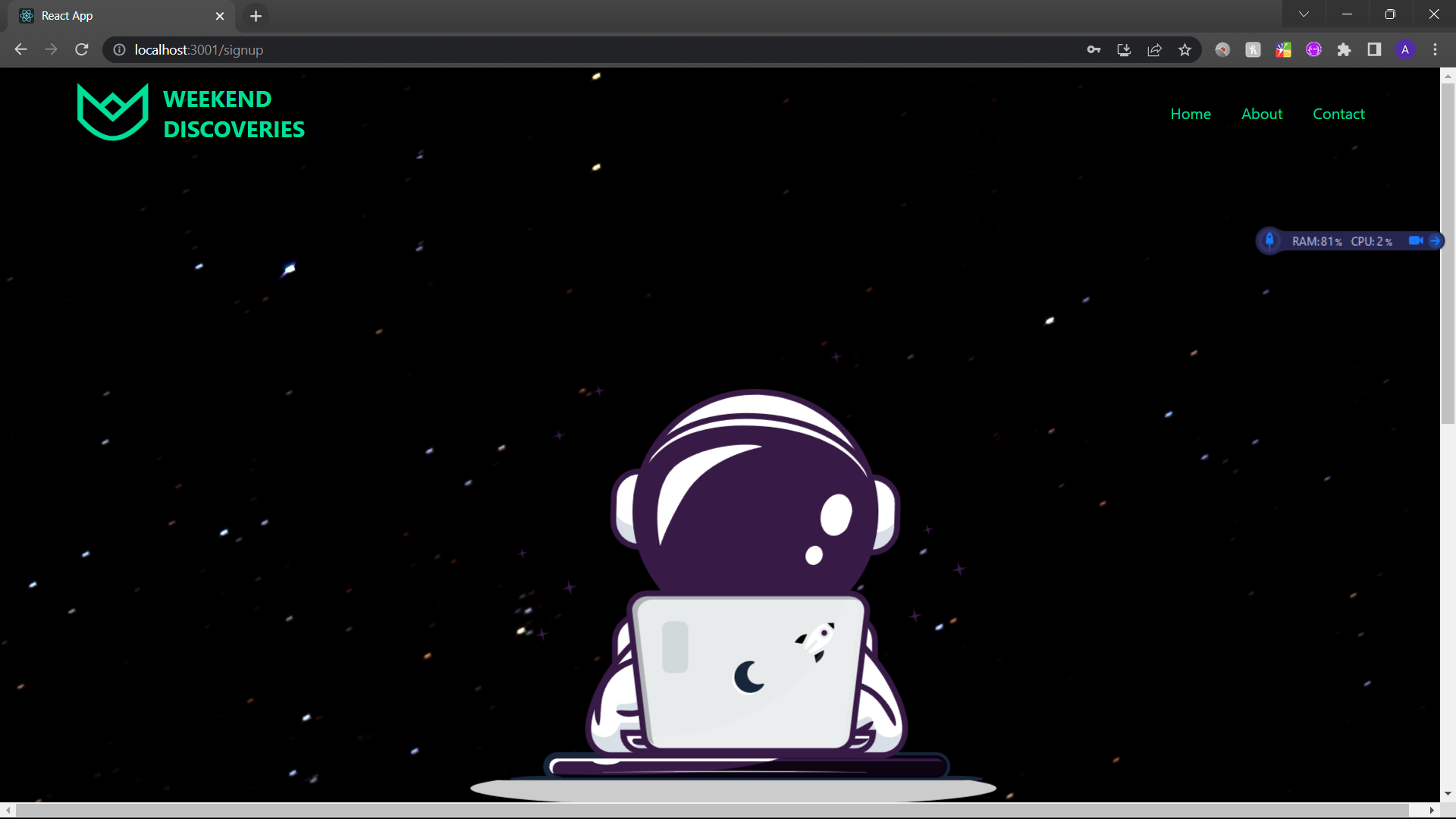Select the React App tab
The width and height of the screenshot is (1456, 819).
pyautogui.click(x=114, y=16)
